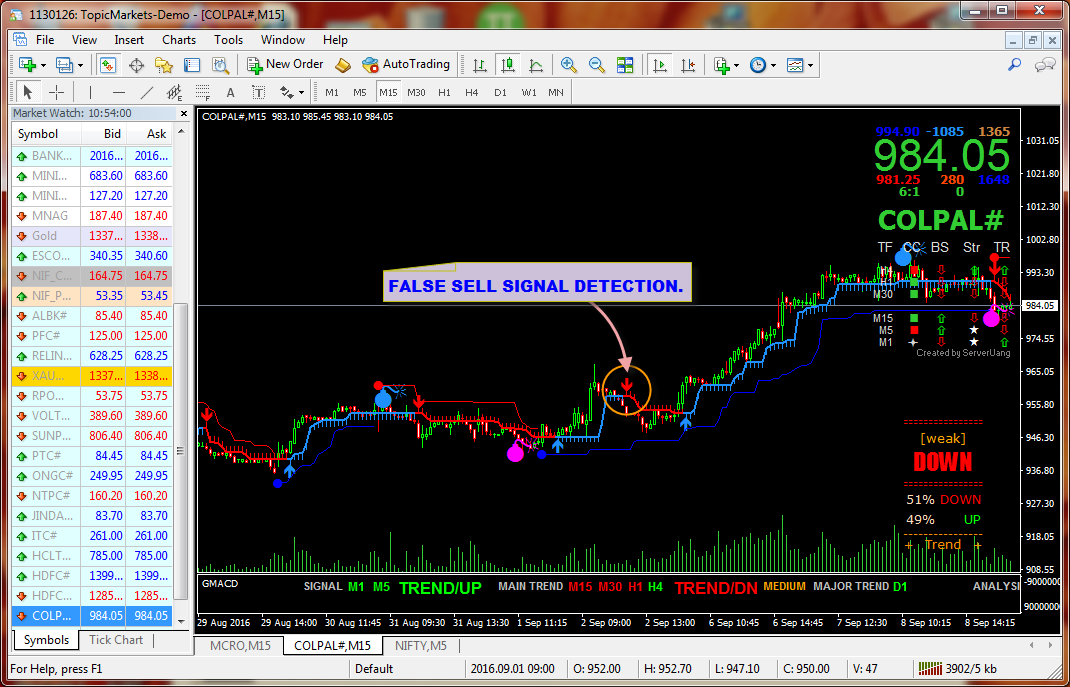Image resolution: width=1070 pixels, height=687 pixels.
Task: Click the Market Watch scrollbar thumb
Action: tap(181, 450)
